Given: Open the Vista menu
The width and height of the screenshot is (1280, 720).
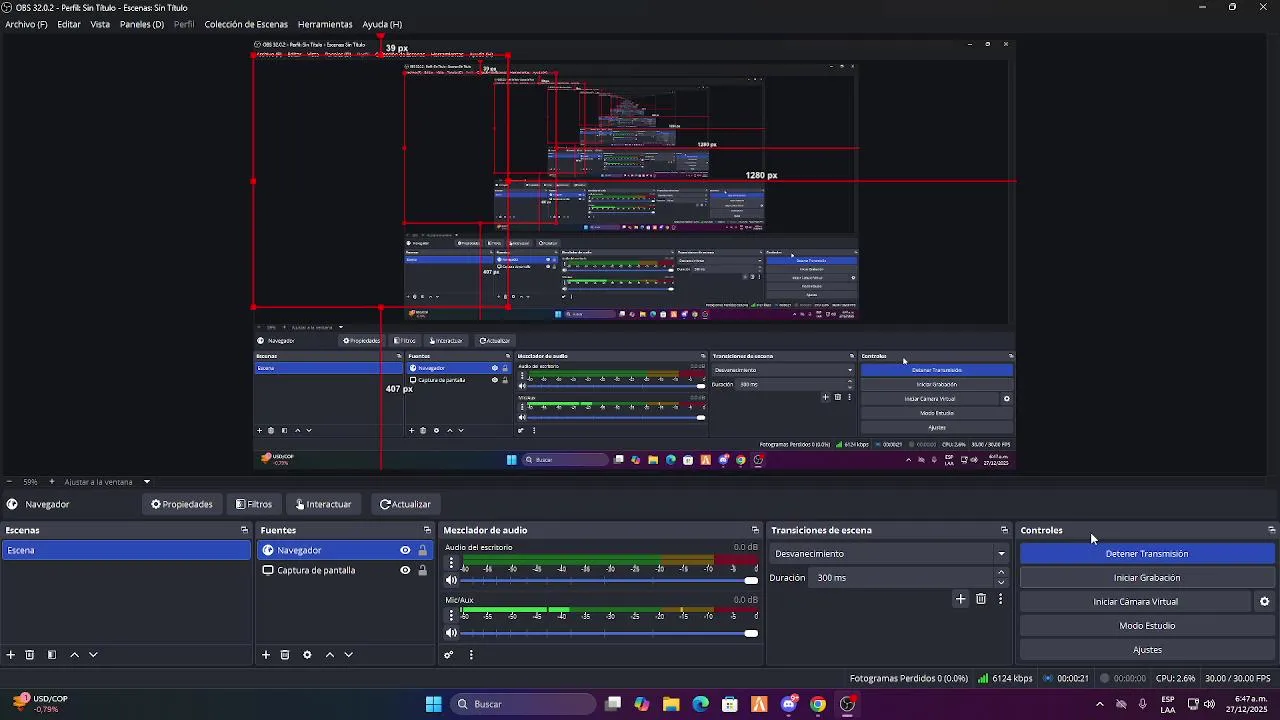Looking at the screenshot, I should point(100,24).
